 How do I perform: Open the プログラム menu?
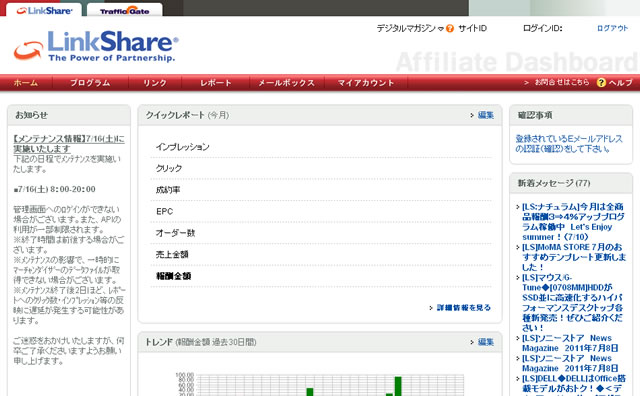point(90,83)
